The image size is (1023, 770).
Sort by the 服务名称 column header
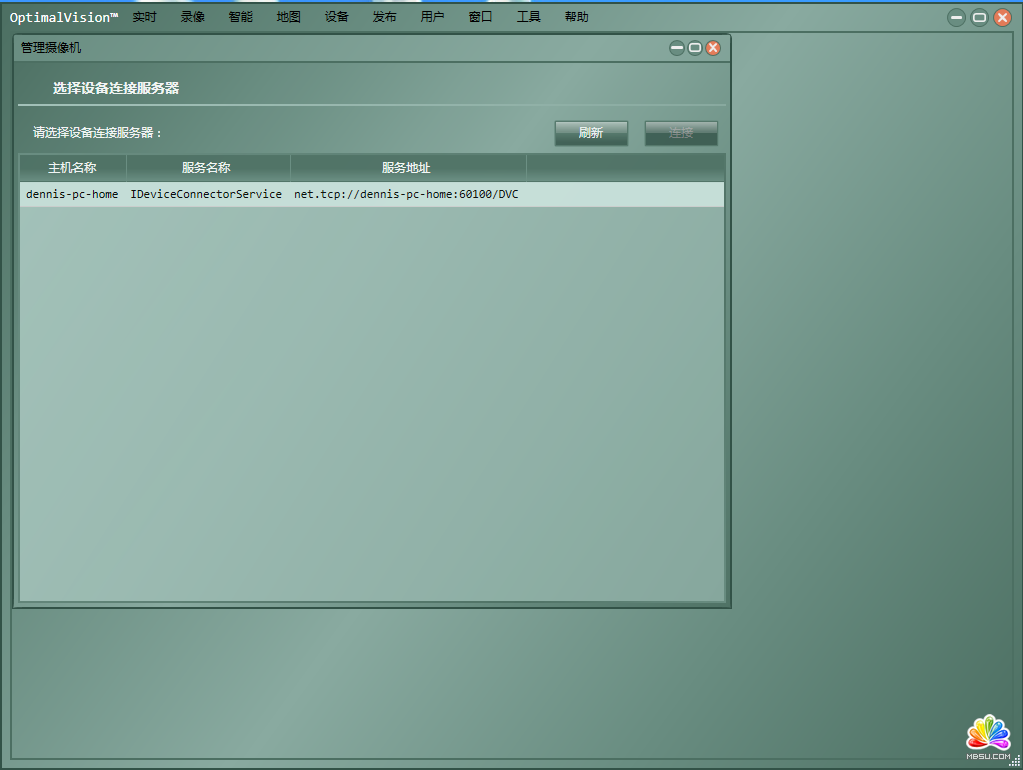coord(207,168)
